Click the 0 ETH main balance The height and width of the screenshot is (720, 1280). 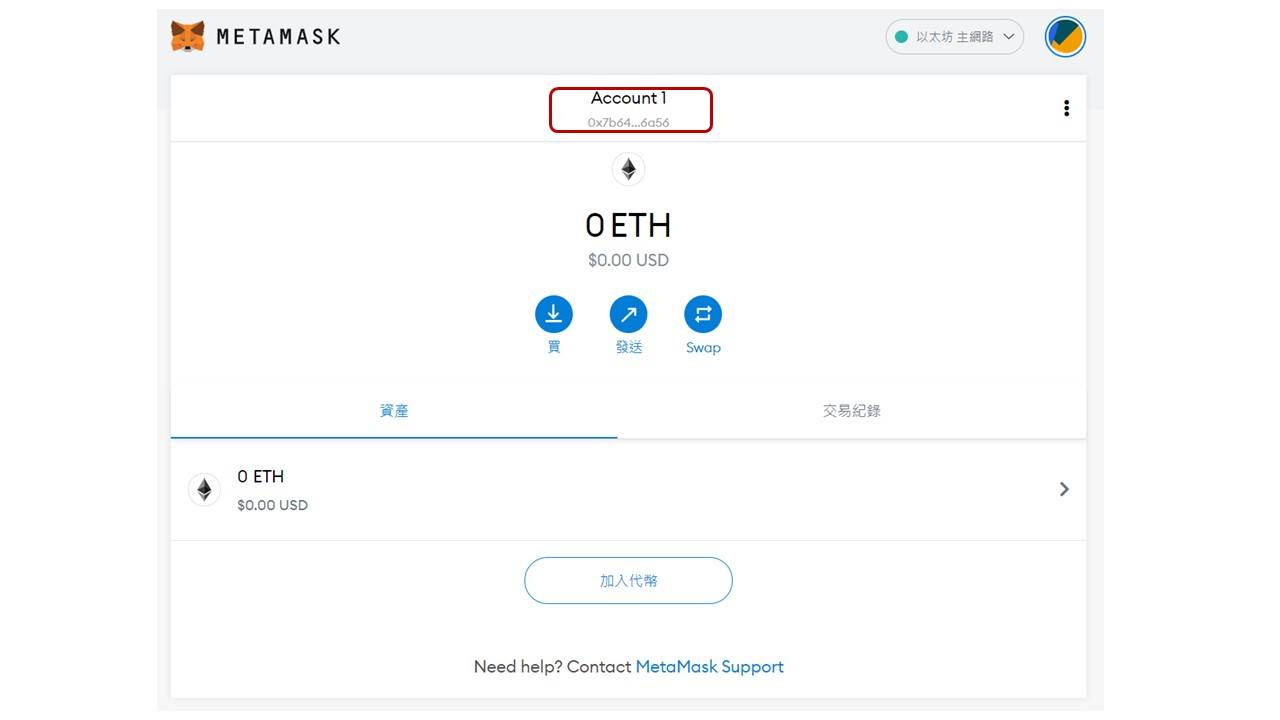(x=628, y=226)
